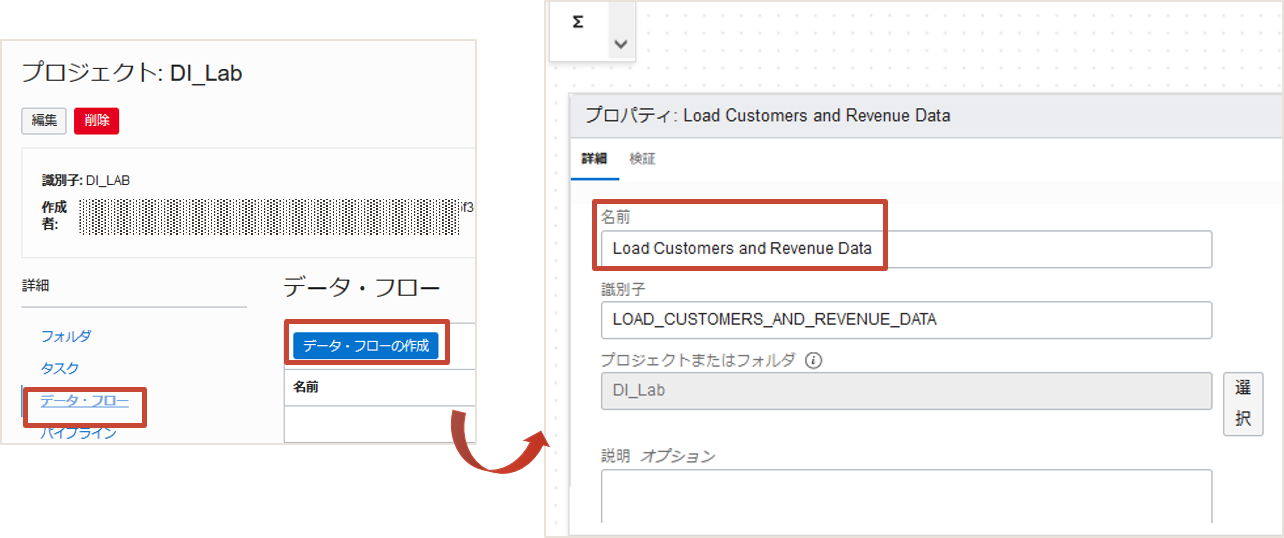
Task: Click the 説明 description text area
Action: (905, 494)
